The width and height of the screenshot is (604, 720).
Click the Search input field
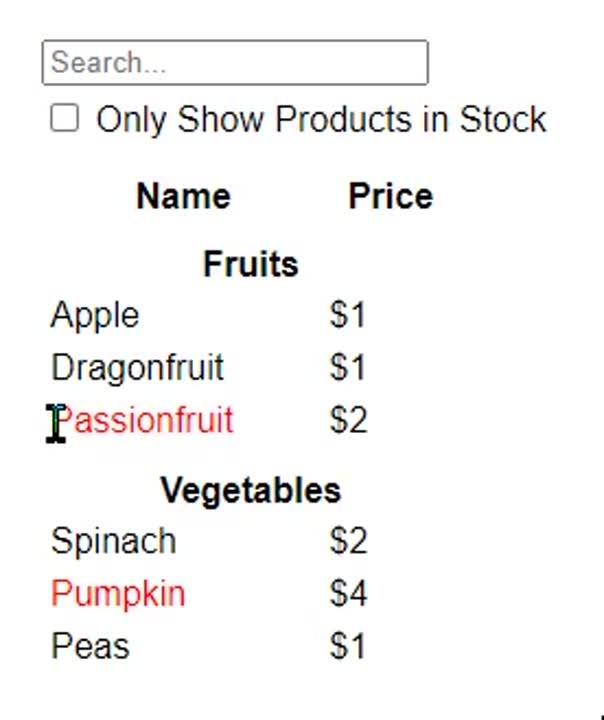(235, 62)
